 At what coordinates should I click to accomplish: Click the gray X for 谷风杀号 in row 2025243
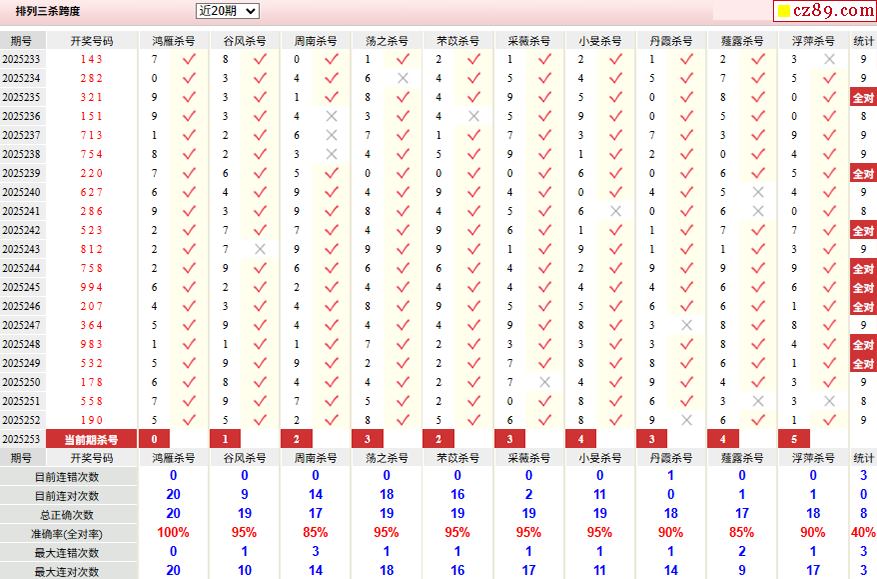click(x=260, y=249)
